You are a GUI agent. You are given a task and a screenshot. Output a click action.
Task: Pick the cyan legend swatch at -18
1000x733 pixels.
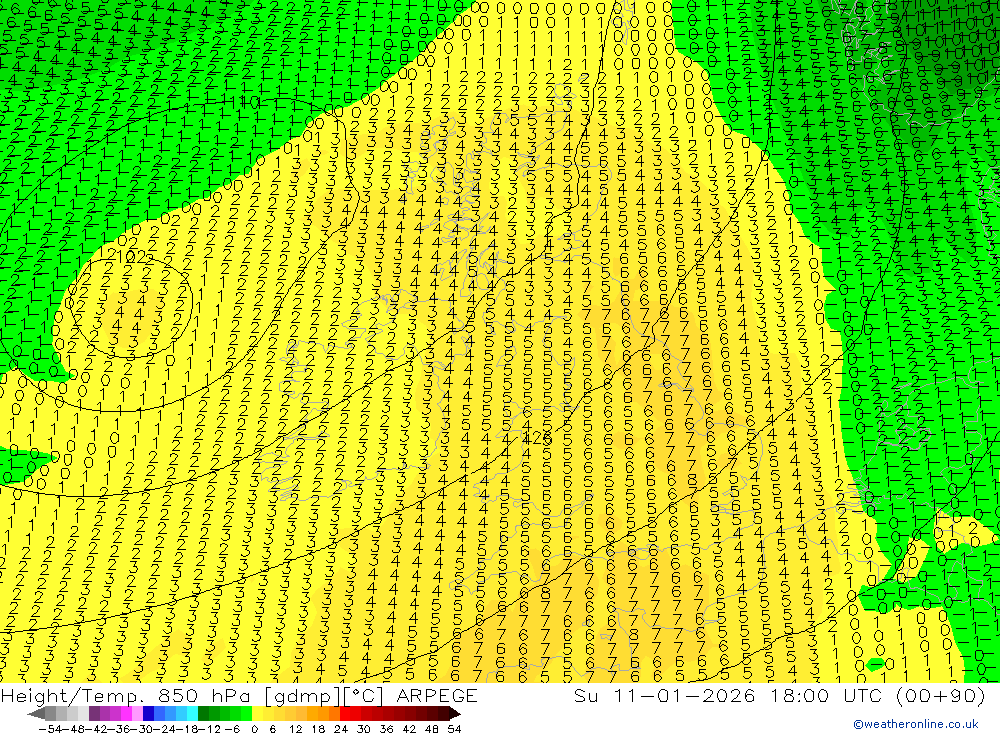click(x=192, y=714)
